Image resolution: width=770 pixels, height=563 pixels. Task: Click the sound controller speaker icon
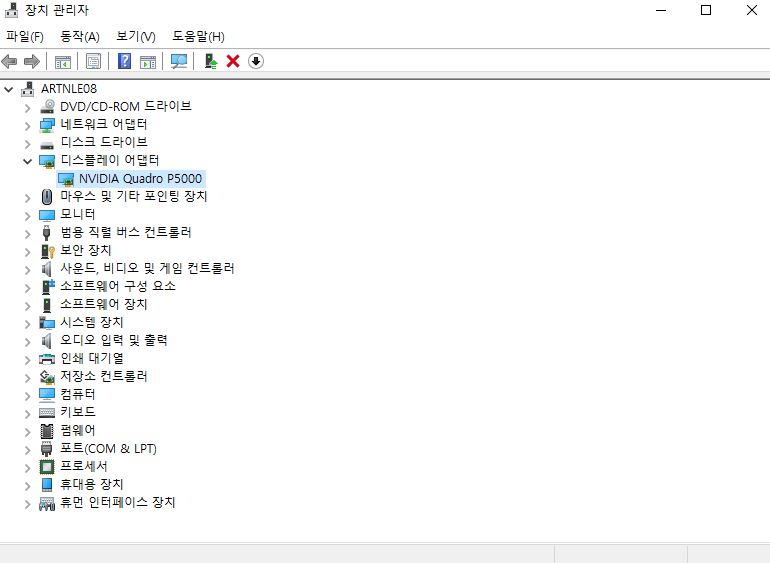(47, 269)
